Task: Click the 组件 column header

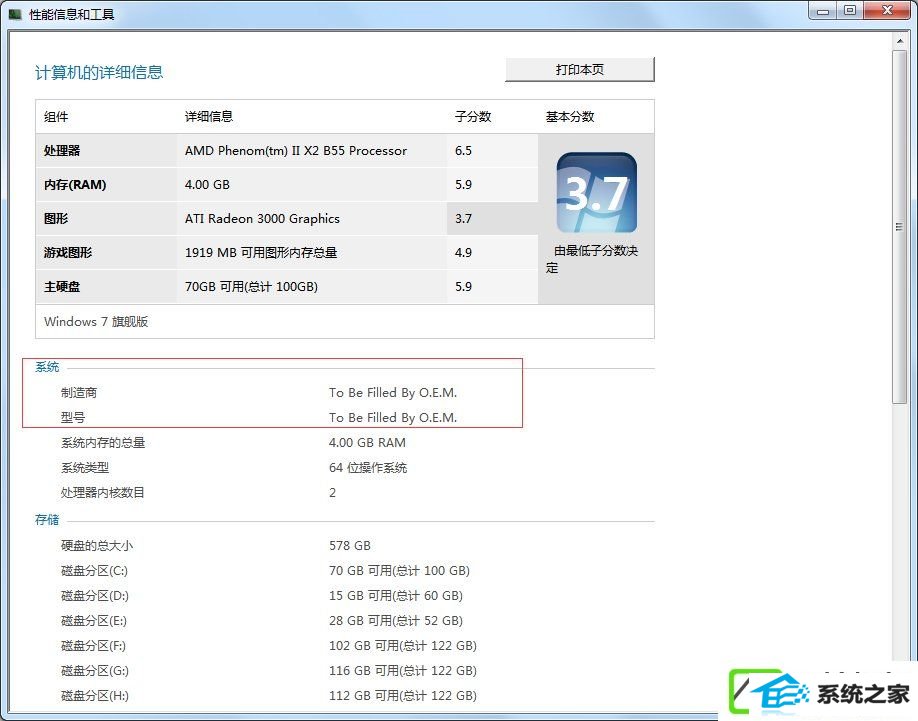Action: [x=56, y=116]
